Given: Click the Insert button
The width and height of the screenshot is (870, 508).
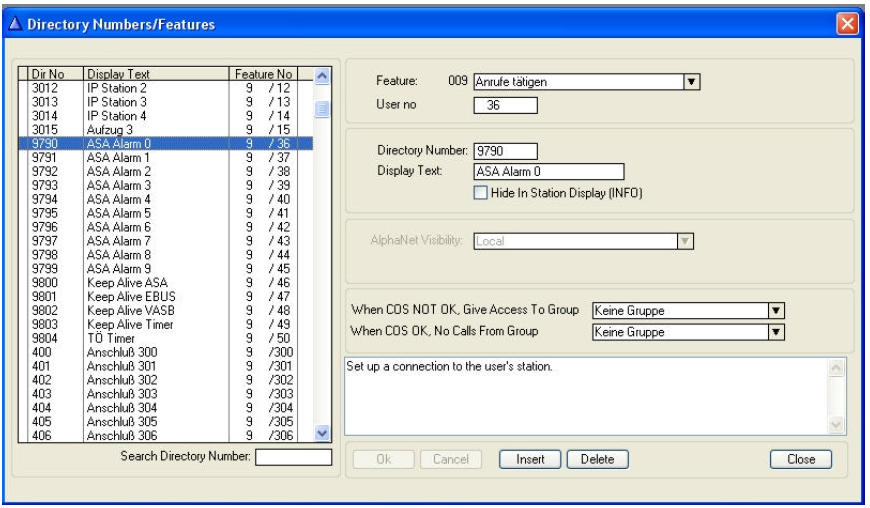Looking at the screenshot, I should coord(530,459).
